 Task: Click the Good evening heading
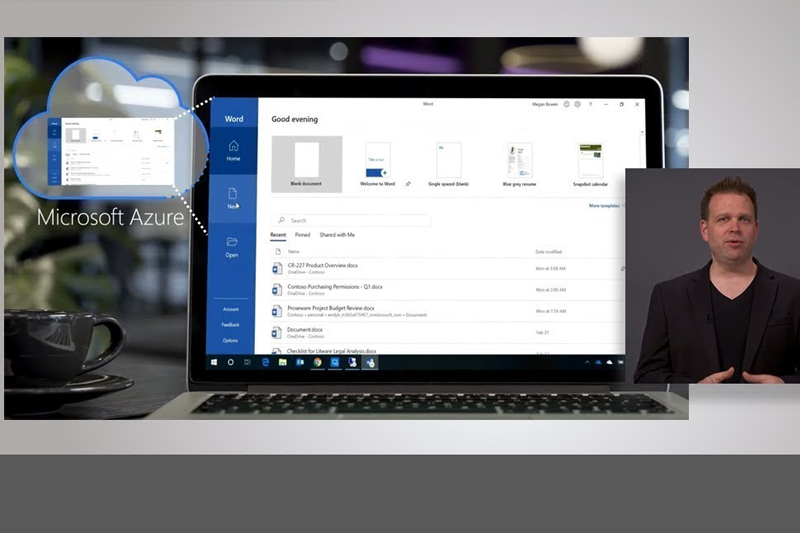pos(294,119)
